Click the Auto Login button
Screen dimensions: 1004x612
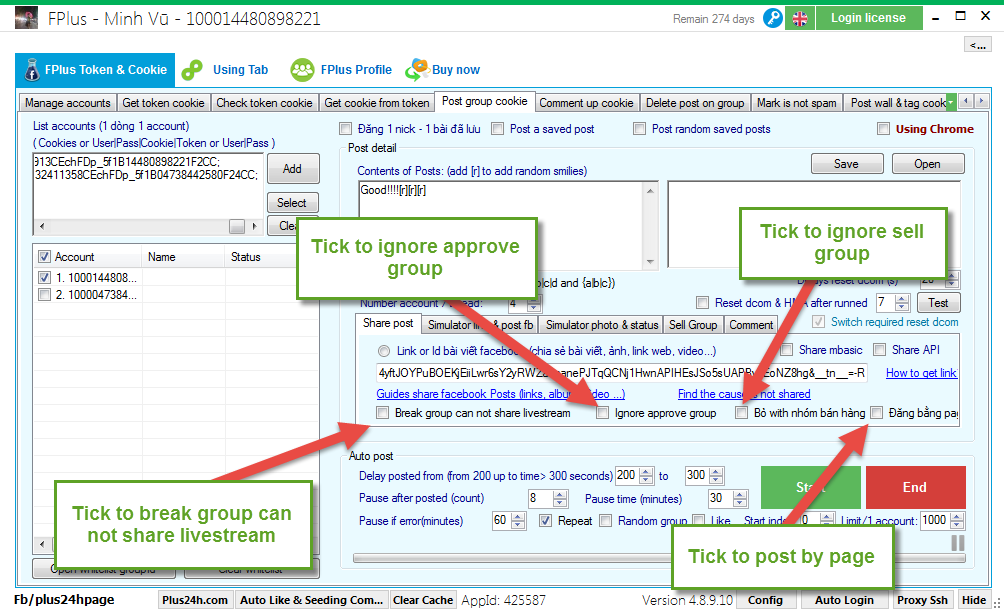point(844,600)
